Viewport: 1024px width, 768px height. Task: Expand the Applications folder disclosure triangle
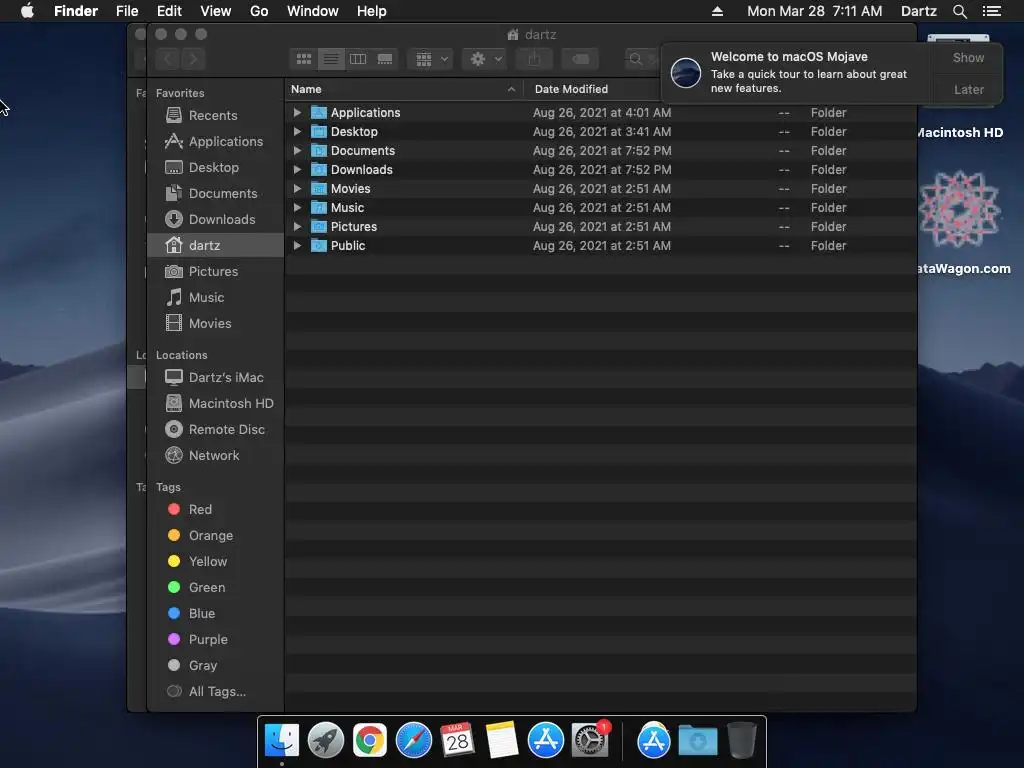pos(297,112)
